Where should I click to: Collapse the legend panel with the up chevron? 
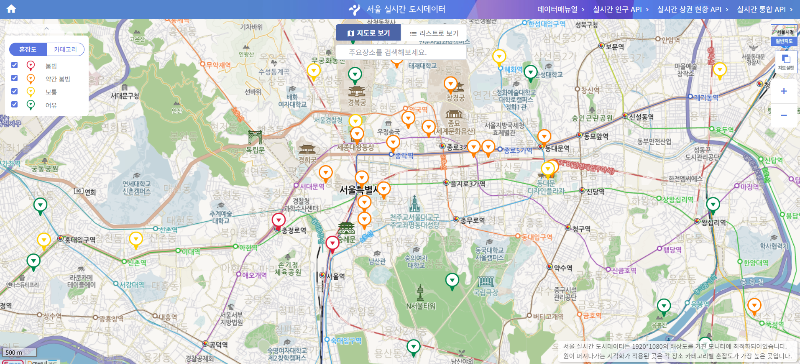(x=46, y=29)
